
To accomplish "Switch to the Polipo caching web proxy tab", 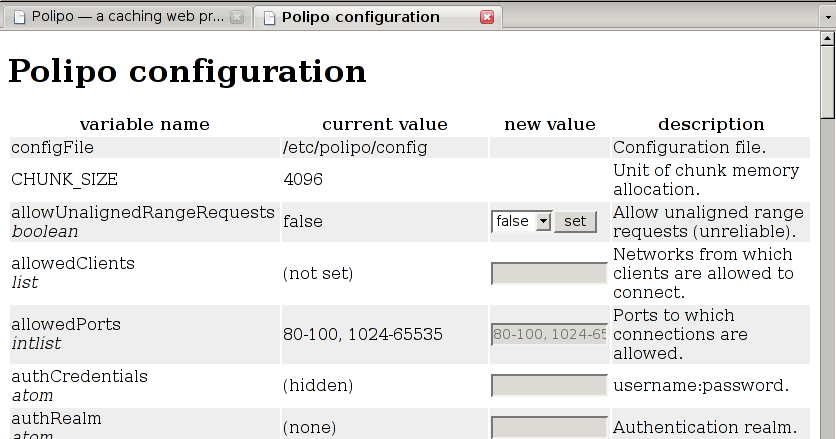I will pyautogui.click(x=128, y=17).
